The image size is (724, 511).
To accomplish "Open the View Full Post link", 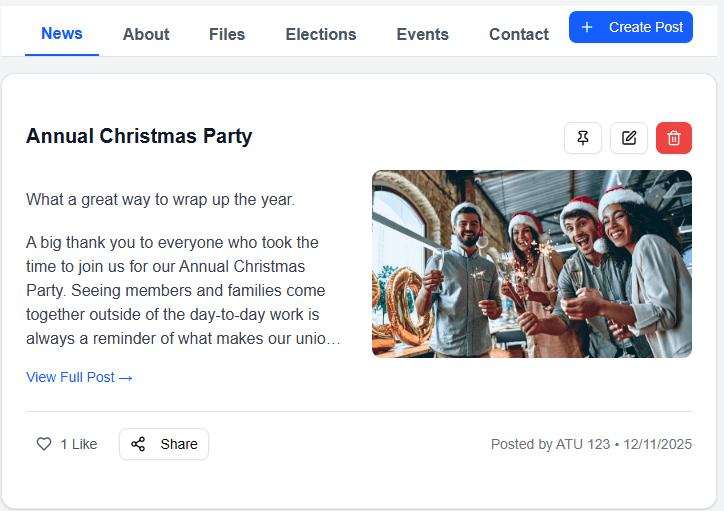I will click(x=79, y=377).
